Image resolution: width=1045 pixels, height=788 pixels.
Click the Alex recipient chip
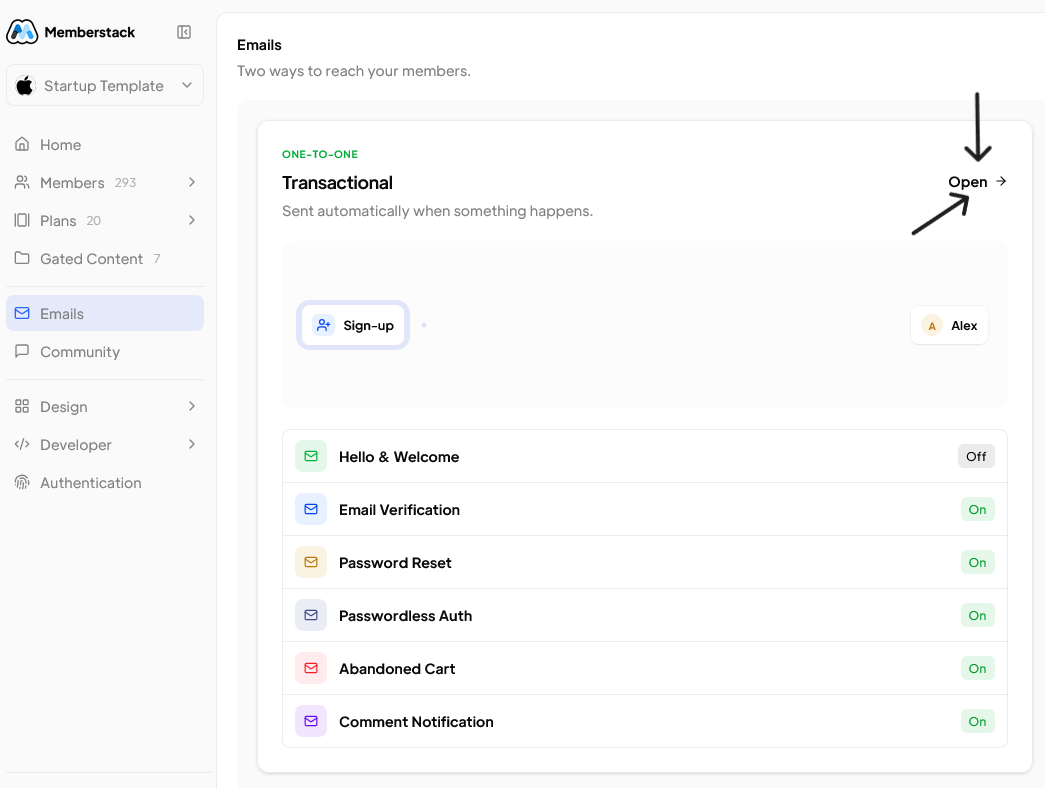click(x=949, y=325)
